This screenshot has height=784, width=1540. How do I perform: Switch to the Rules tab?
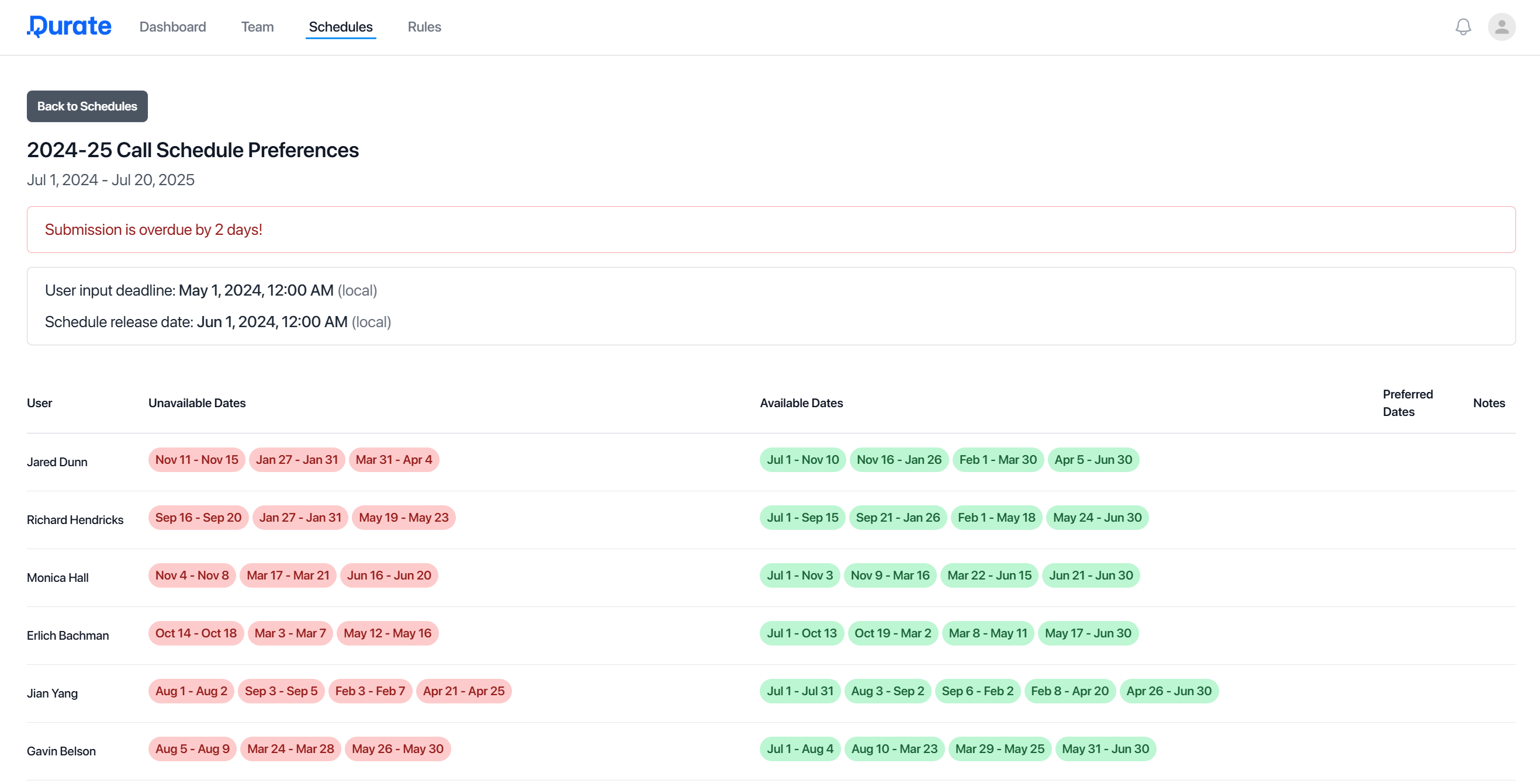pos(424,27)
